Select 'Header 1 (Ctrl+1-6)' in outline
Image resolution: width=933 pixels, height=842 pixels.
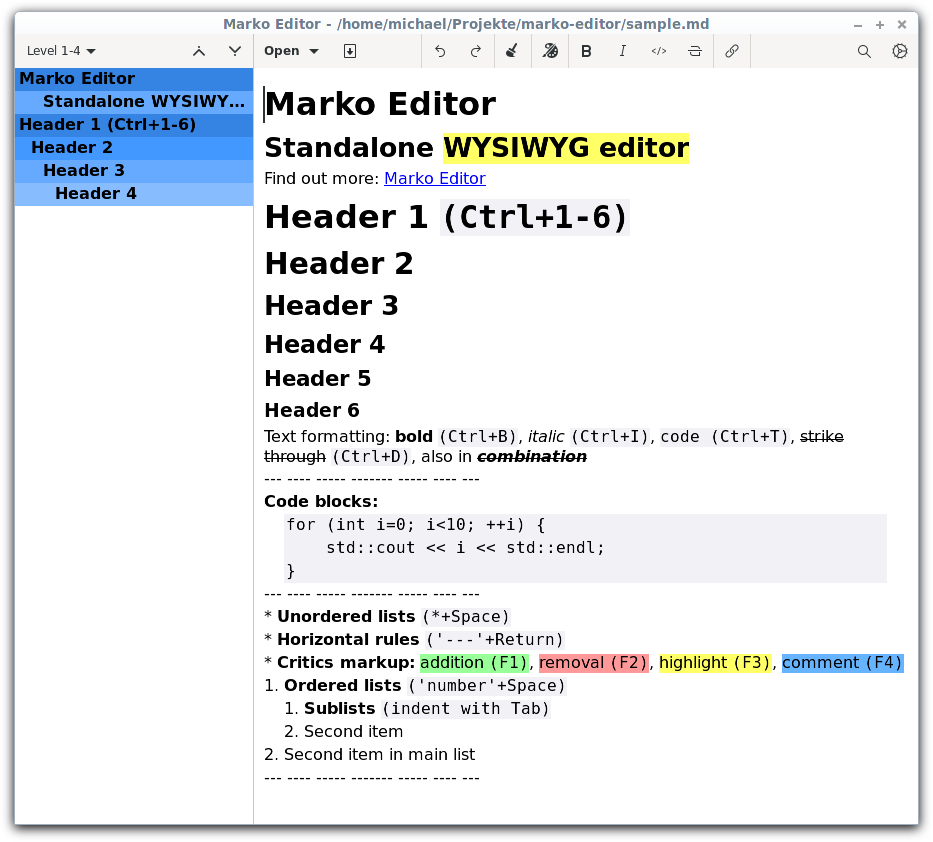134,125
